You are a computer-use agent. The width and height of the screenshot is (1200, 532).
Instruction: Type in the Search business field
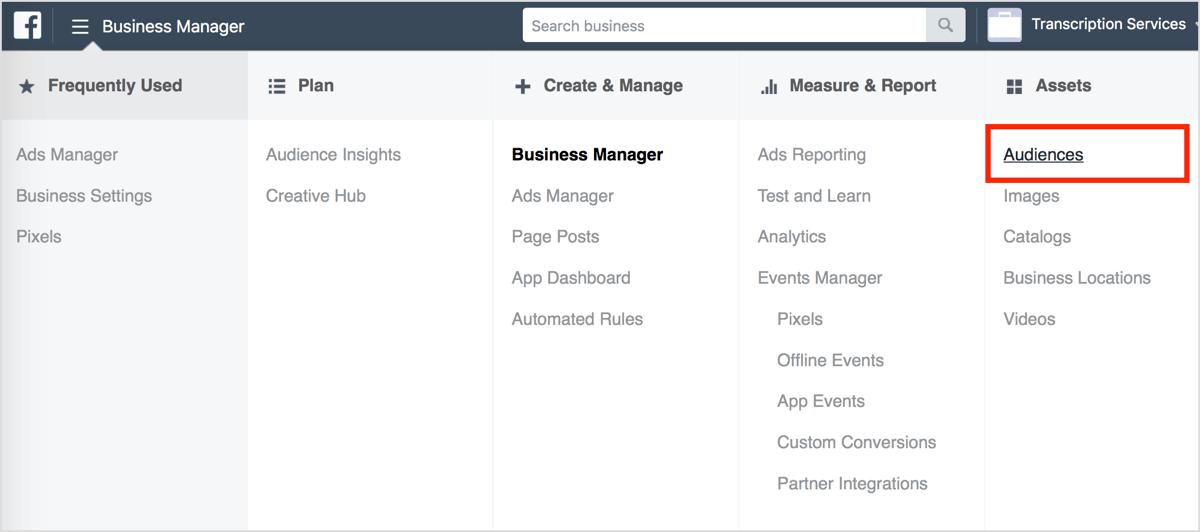(x=724, y=26)
